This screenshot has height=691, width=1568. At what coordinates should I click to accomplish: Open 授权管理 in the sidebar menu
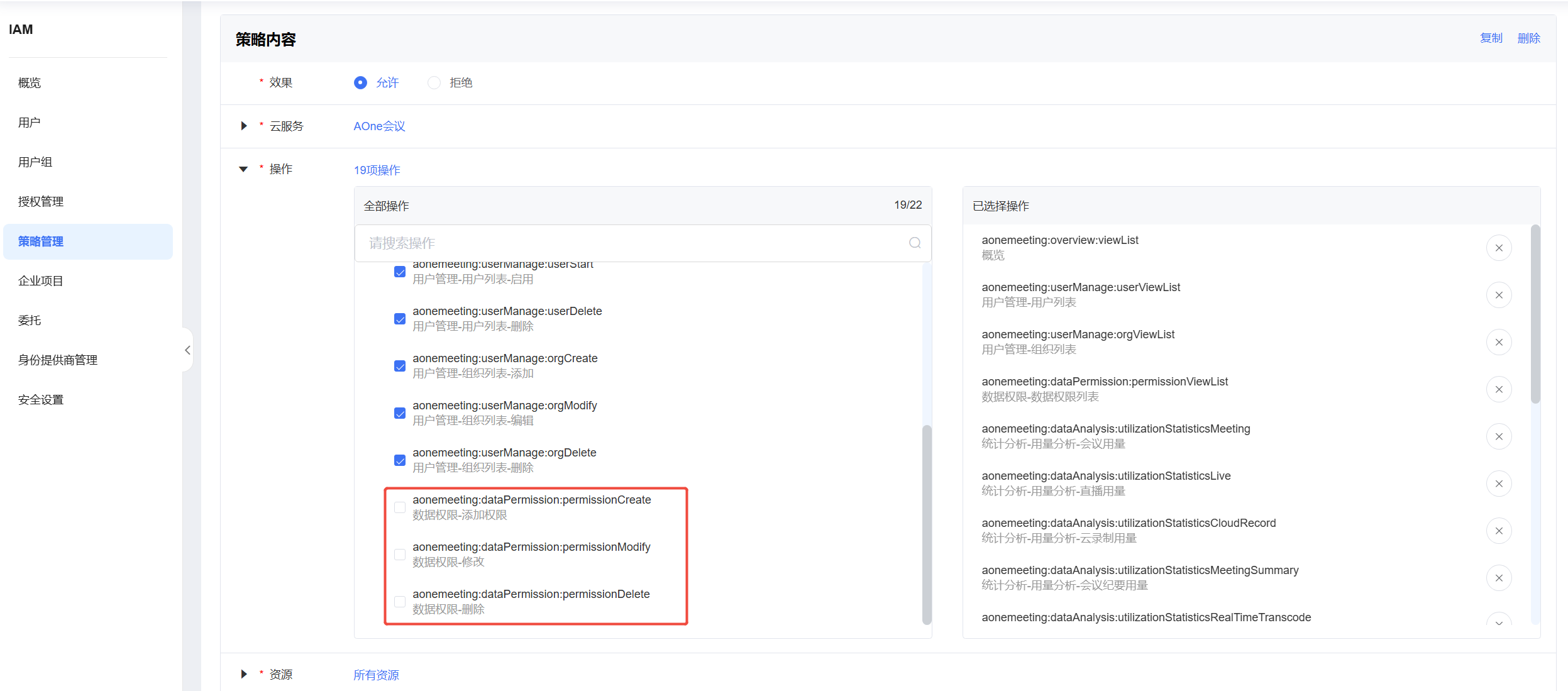tap(41, 201)
